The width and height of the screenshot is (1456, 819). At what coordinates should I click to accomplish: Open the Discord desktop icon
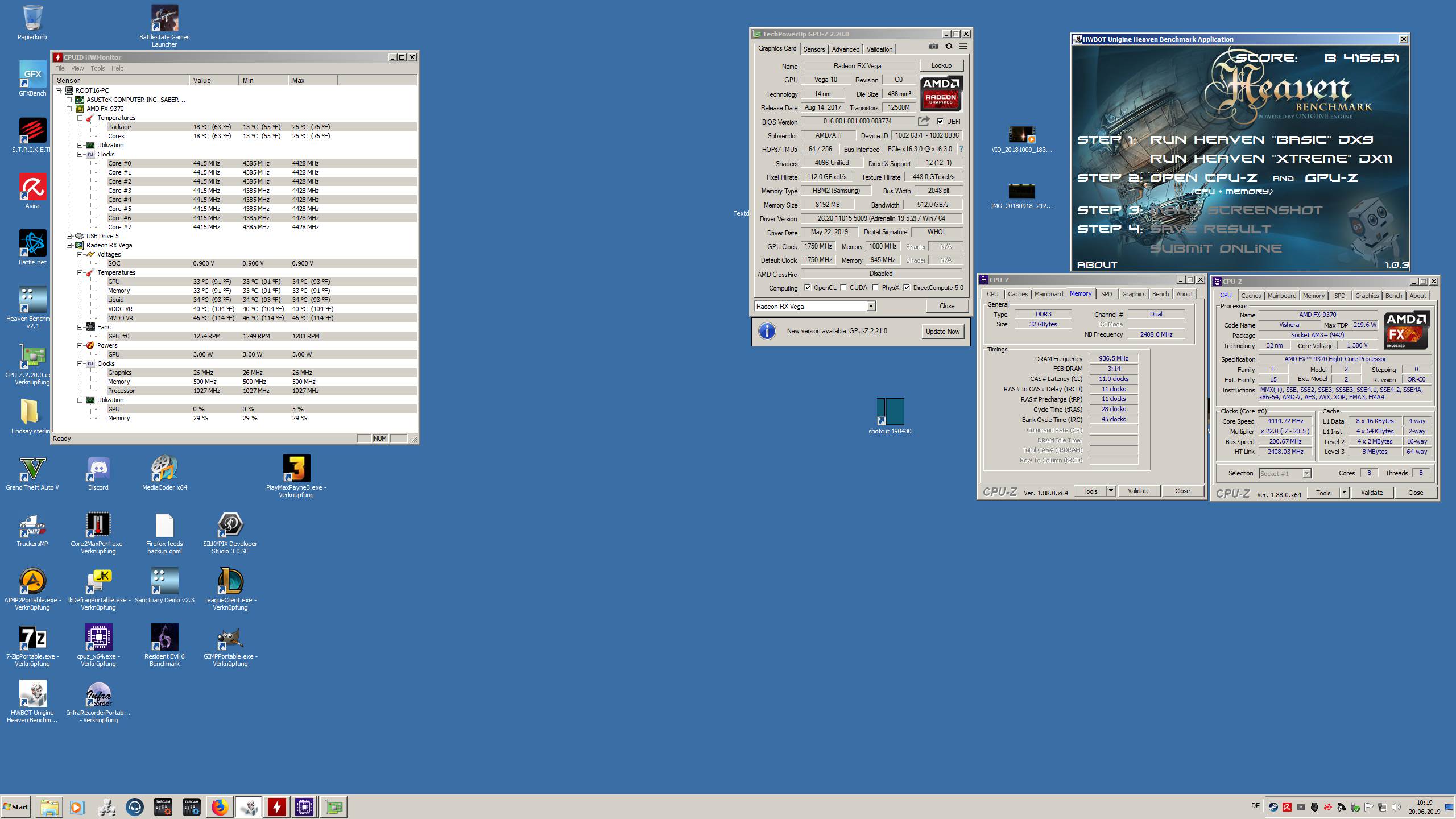(98, 469)
